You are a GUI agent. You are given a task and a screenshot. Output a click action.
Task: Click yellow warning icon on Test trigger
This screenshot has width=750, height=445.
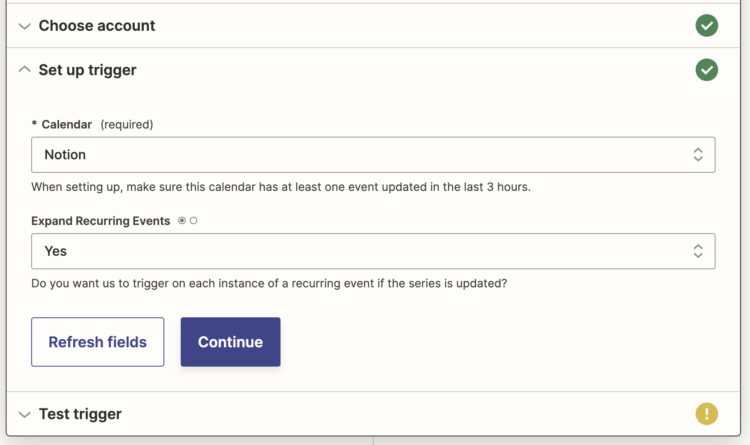click(x=707, y=413)
